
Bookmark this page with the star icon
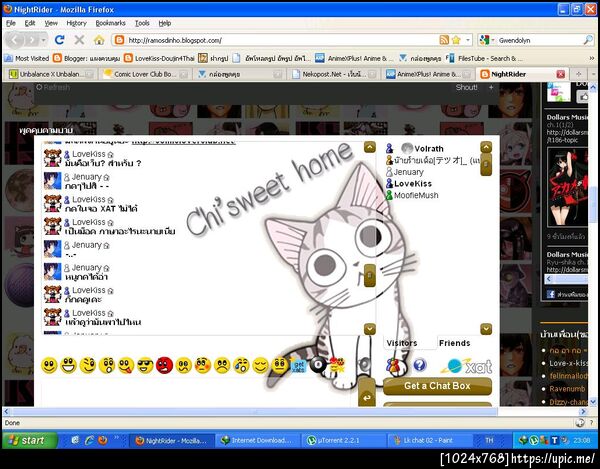coord(456,40)
